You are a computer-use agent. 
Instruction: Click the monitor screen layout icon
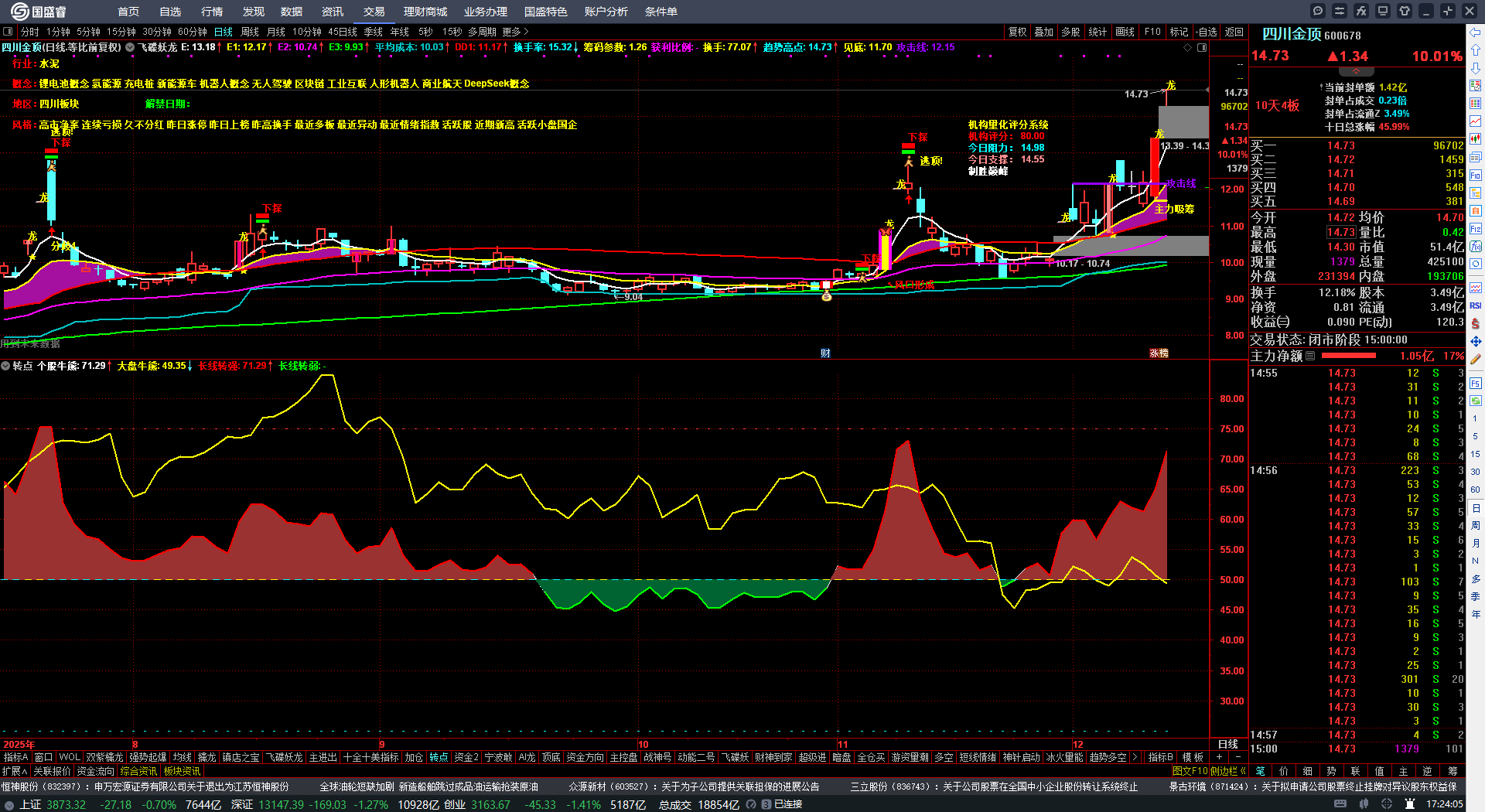[1383, 11]
